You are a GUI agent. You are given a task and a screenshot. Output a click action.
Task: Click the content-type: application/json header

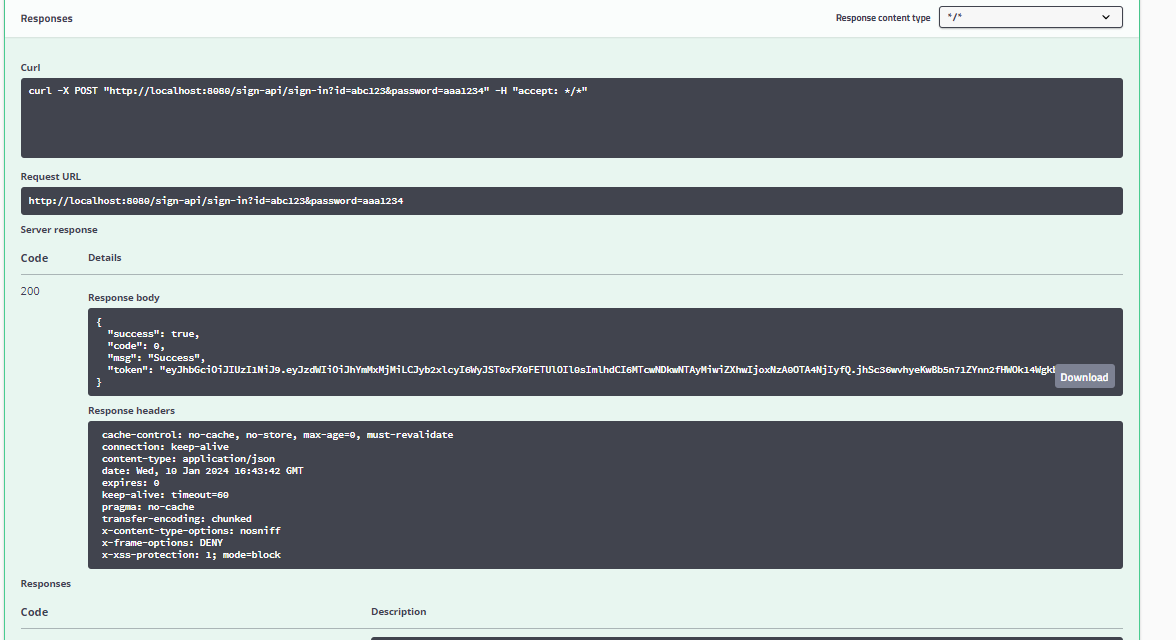pyautogui.click(x=188, y=459)
